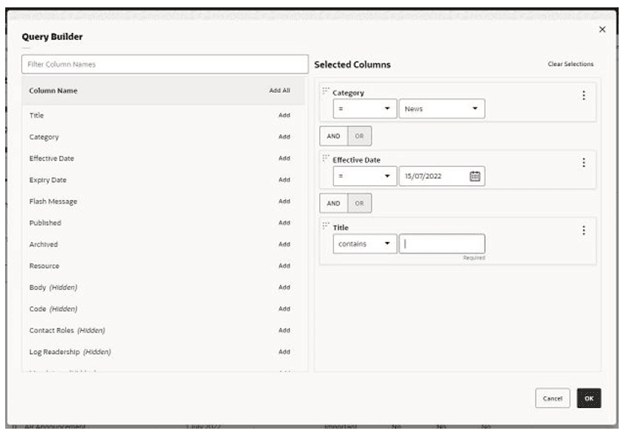Select the 'Code (Hidden)' column name row
Screen dimensions: 629x436
click(x=163, y=309)
